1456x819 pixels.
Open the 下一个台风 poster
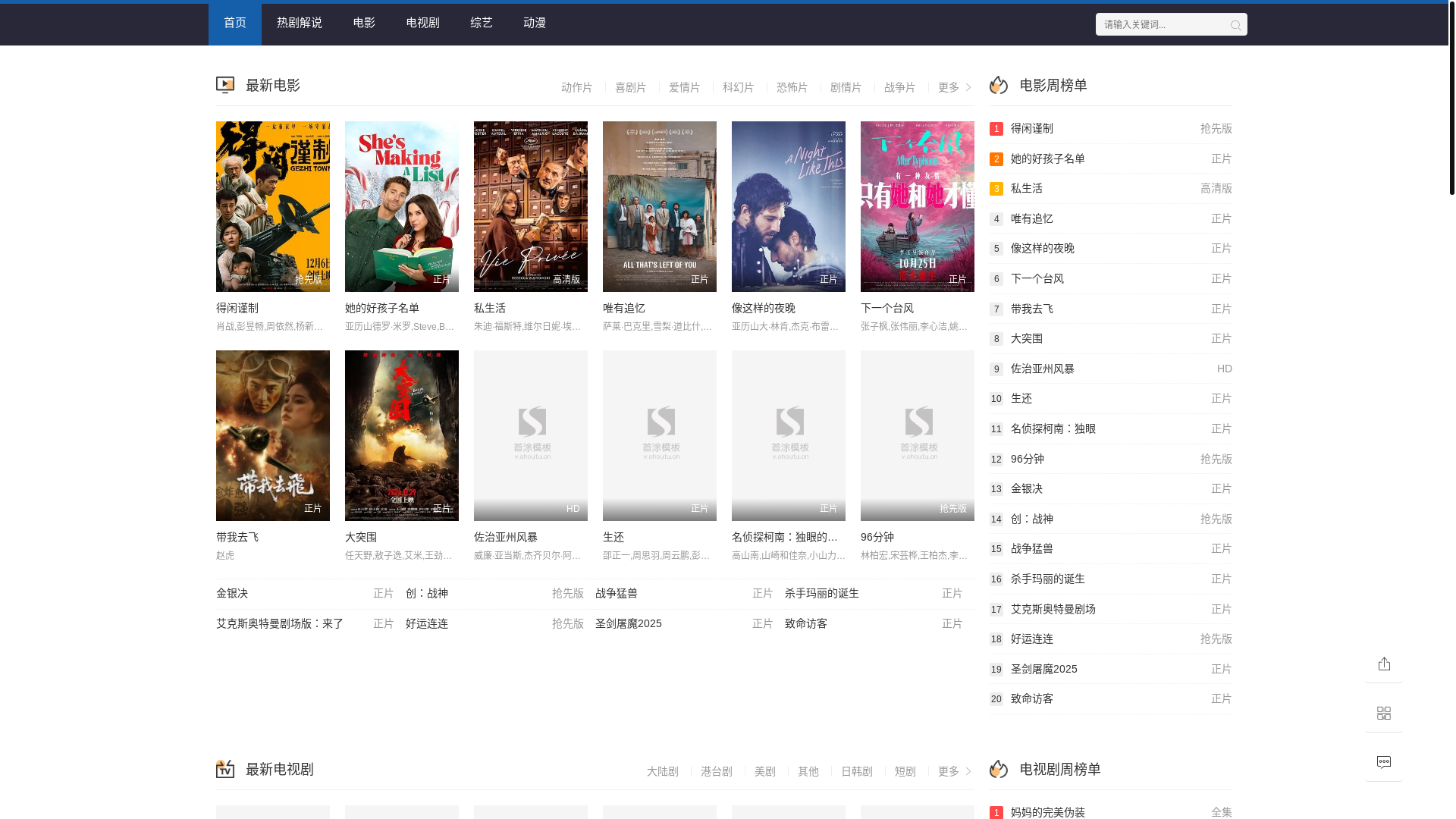[918, 206]
